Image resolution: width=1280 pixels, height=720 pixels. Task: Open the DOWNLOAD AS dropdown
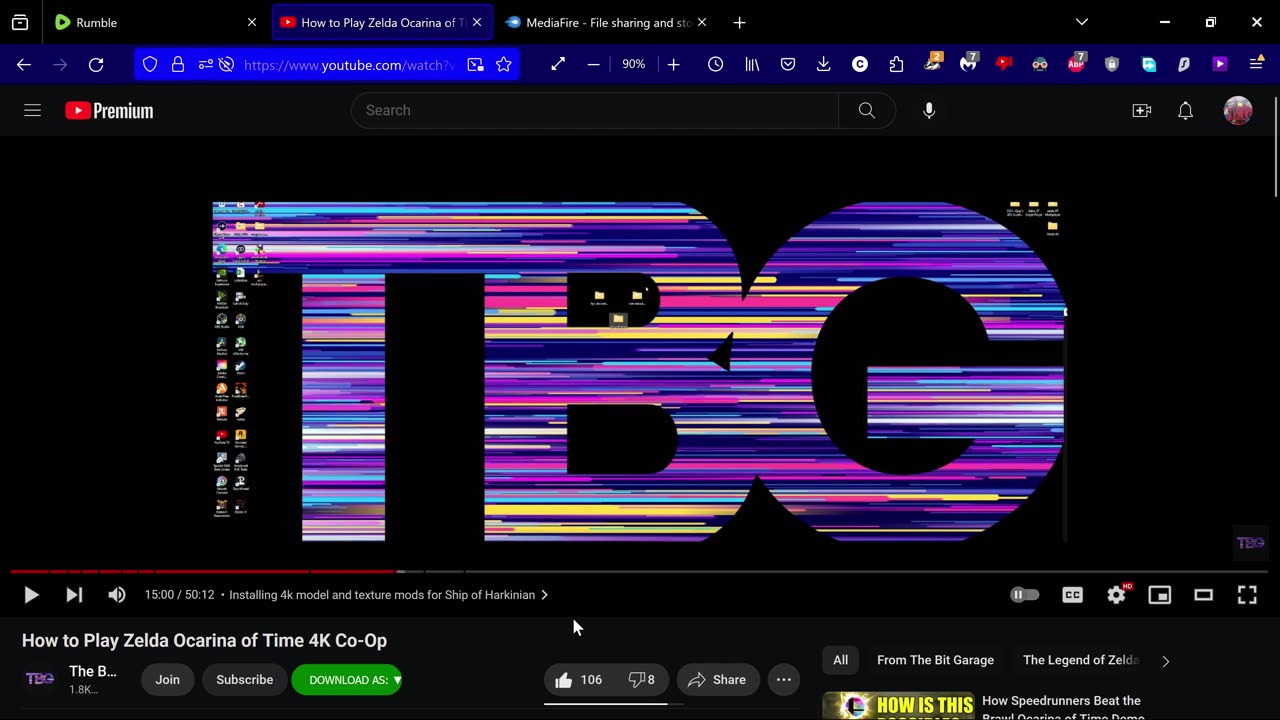(347, 680)
